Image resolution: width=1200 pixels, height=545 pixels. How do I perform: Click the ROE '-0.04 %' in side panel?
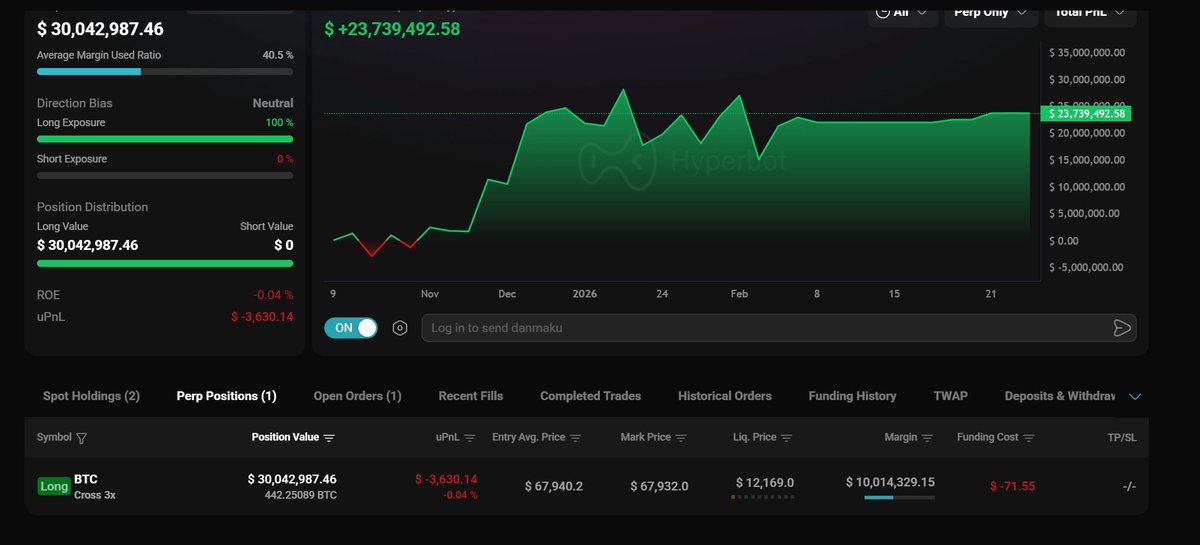273,295
